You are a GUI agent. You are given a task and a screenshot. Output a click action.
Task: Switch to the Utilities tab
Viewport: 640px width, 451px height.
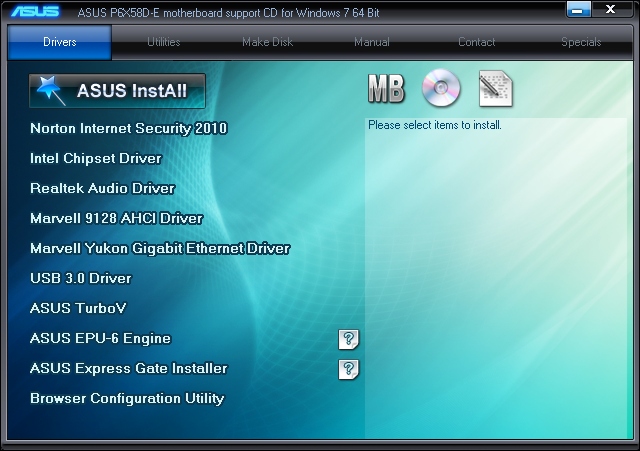point(164,42)
